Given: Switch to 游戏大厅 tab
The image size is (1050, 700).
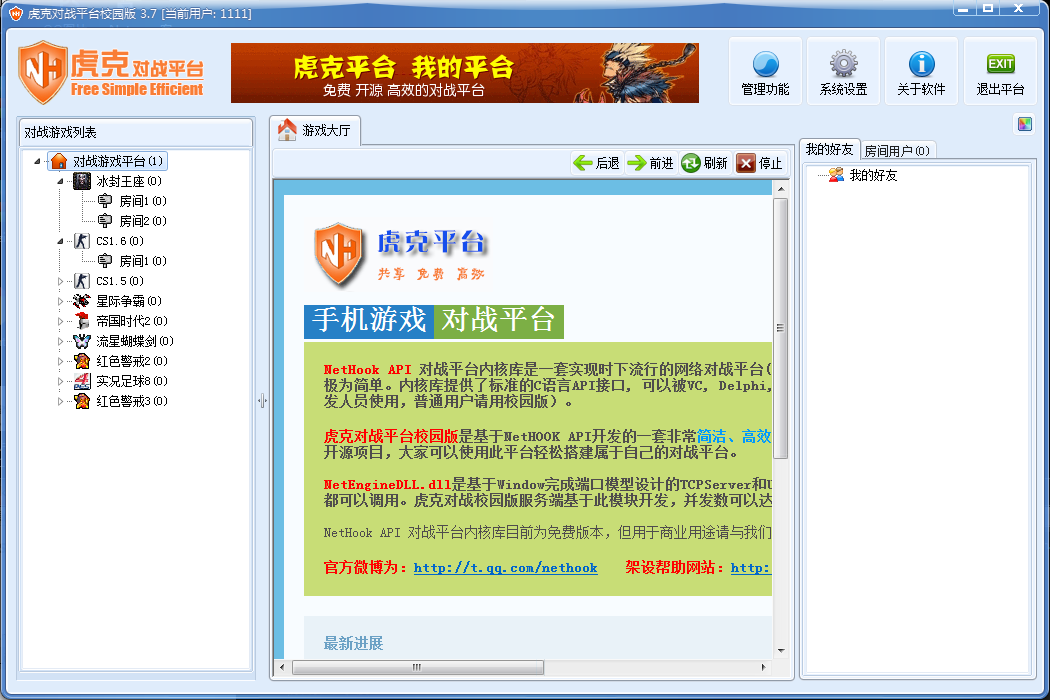Looking at the screenshot, I should coord(315,130).
